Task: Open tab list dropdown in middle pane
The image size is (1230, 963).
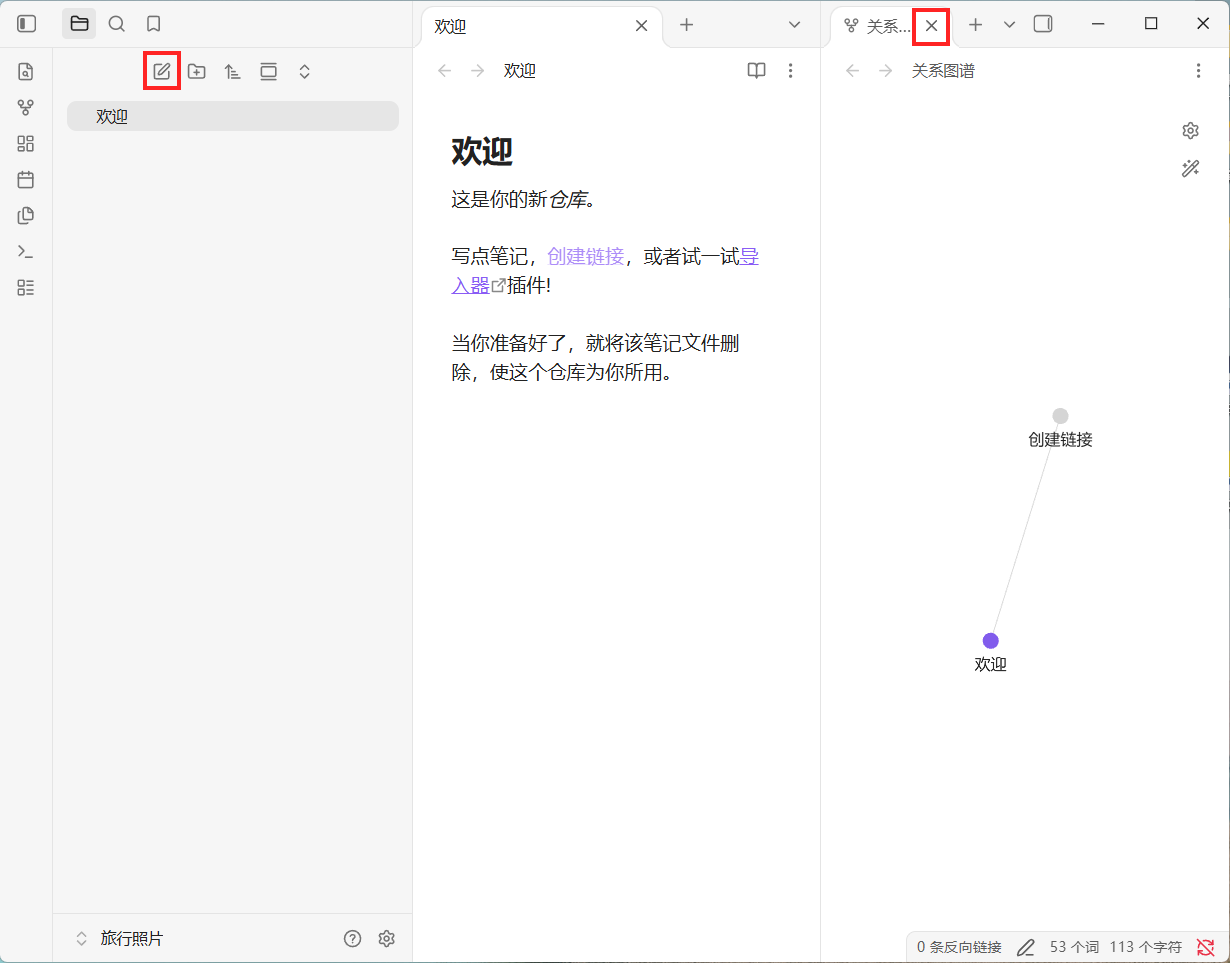Action: tap(795, 25)
